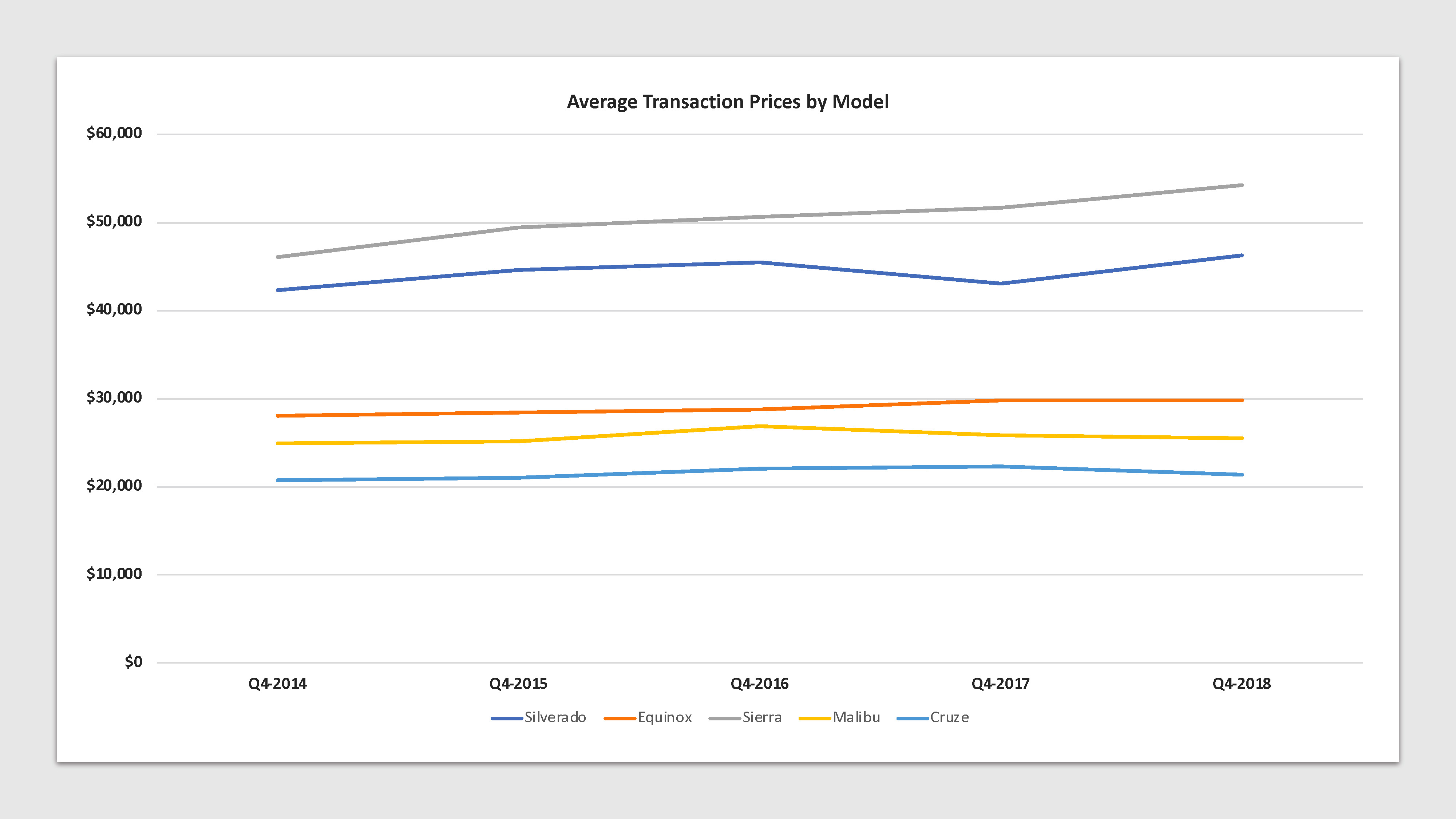Select the Q4-2014 axis label
This screenshot has width=1456, height=819.
277,684
